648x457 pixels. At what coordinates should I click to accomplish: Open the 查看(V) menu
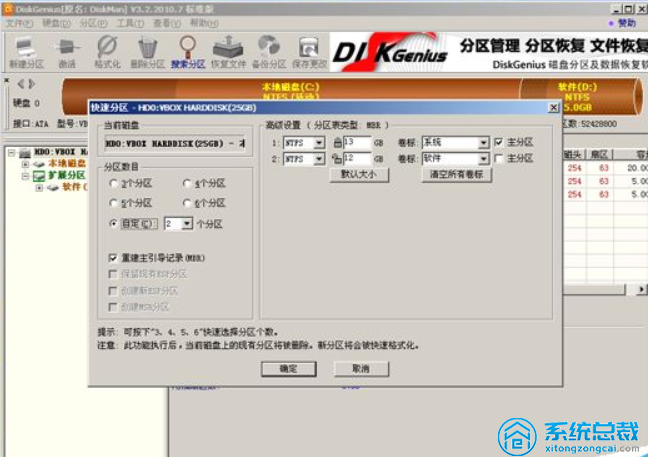167,23
